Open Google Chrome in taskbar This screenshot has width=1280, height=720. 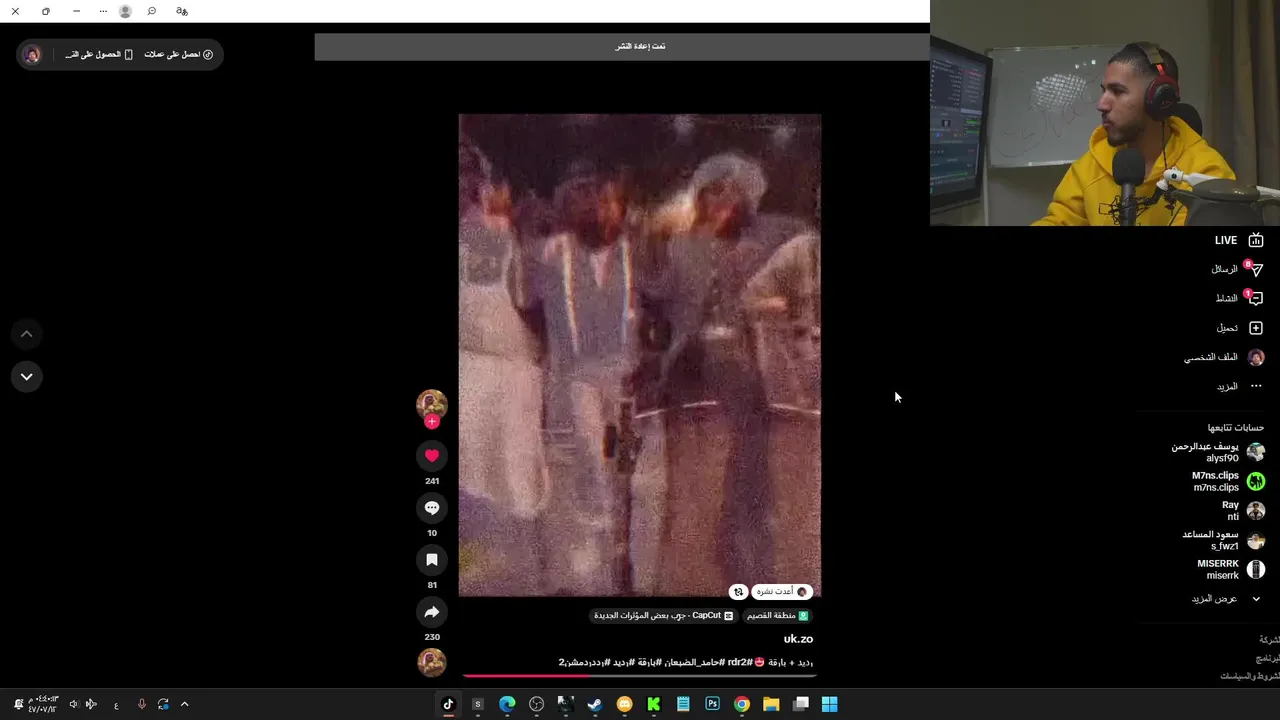pos(742,704)
